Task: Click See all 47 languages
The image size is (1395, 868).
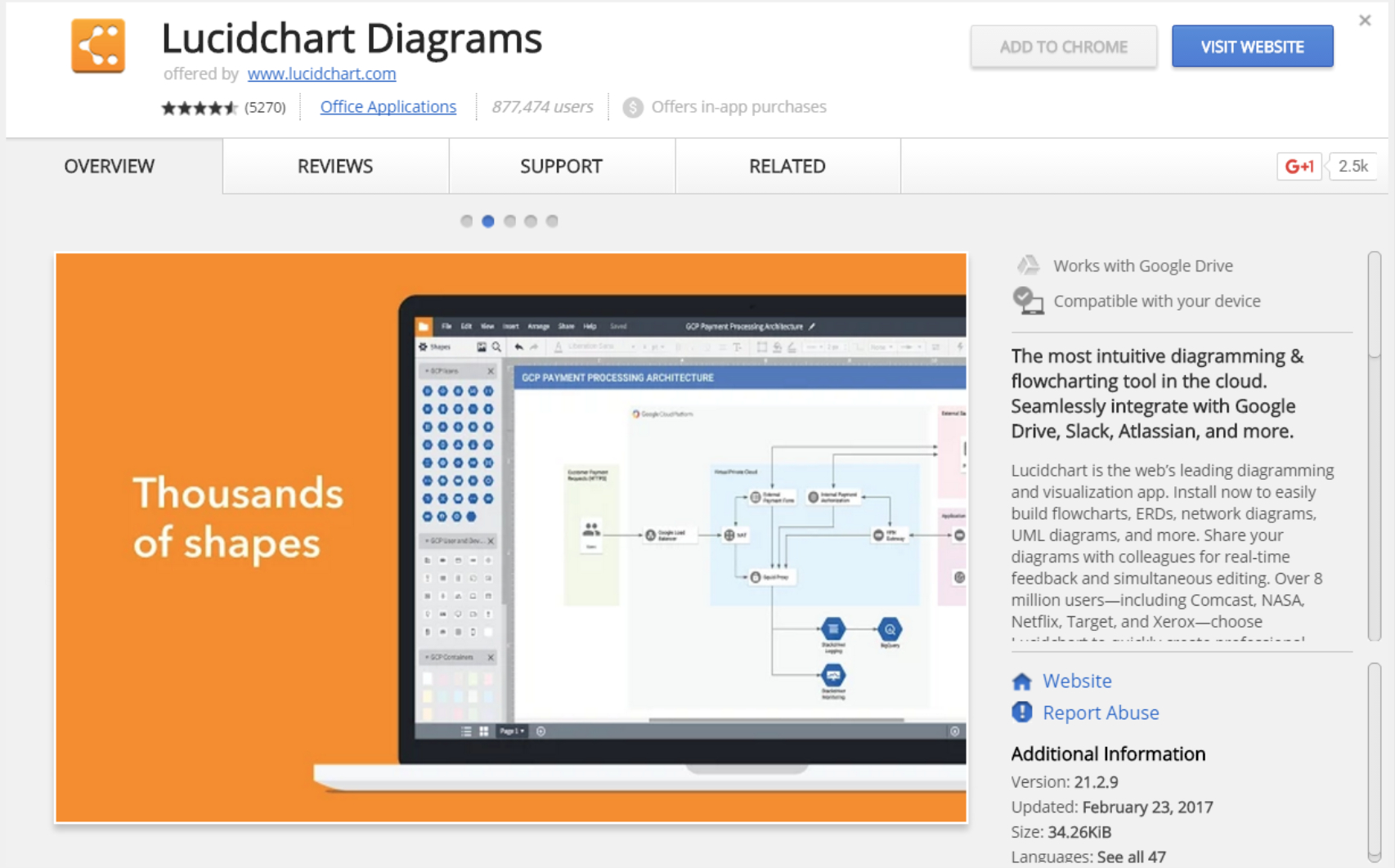Action: click(1131, 857)
